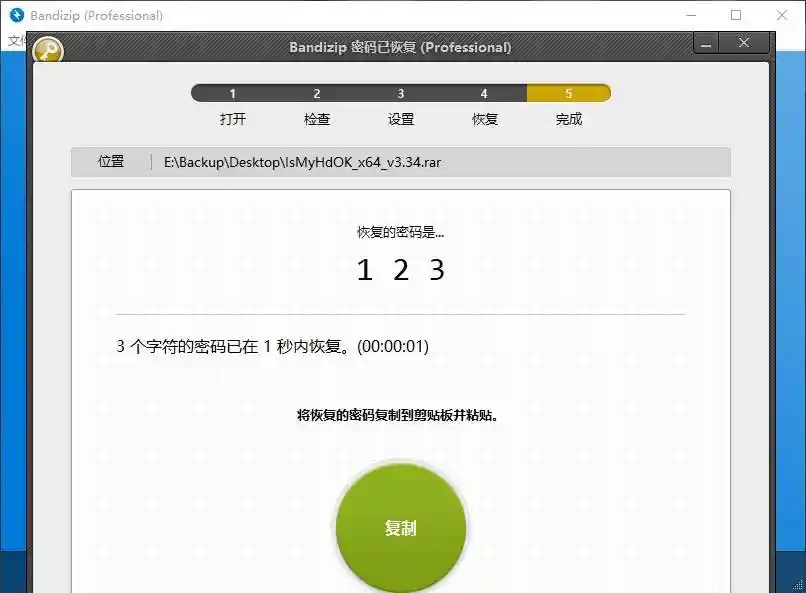Click the recovery time text (00:00:01)

(x=392, y=346)
